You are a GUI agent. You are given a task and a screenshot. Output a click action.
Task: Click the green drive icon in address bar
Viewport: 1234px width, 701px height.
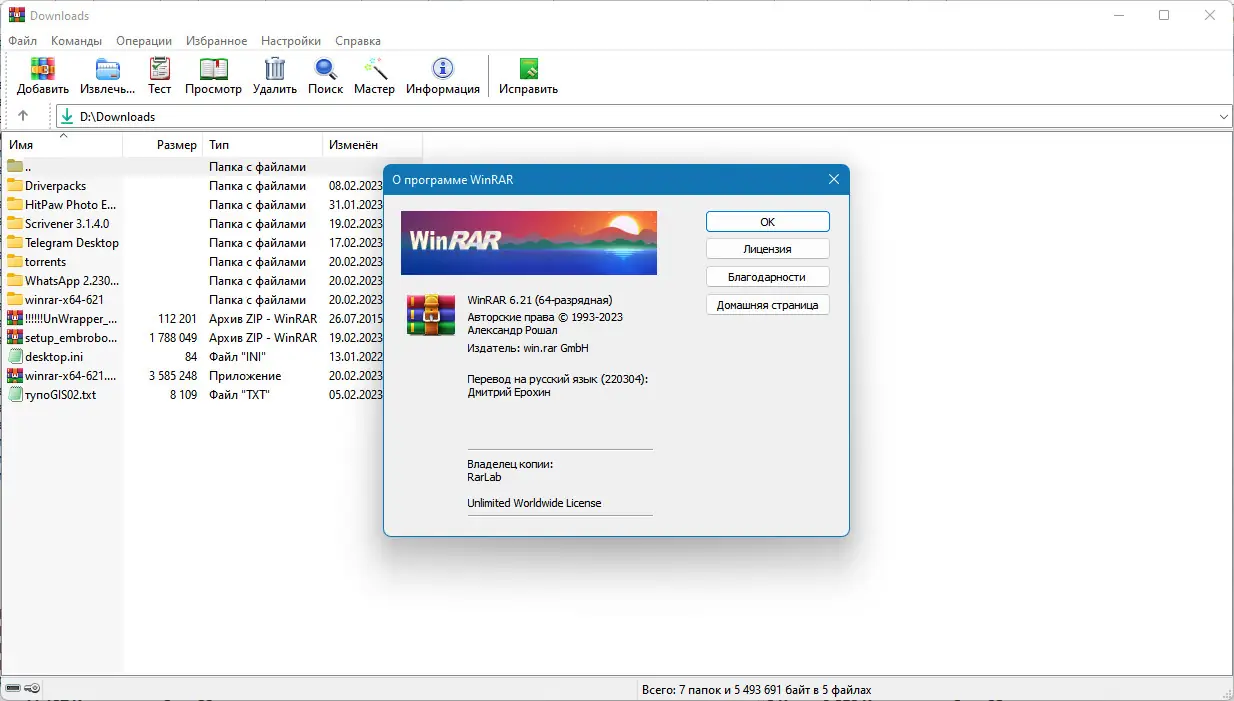coord(67,116)
